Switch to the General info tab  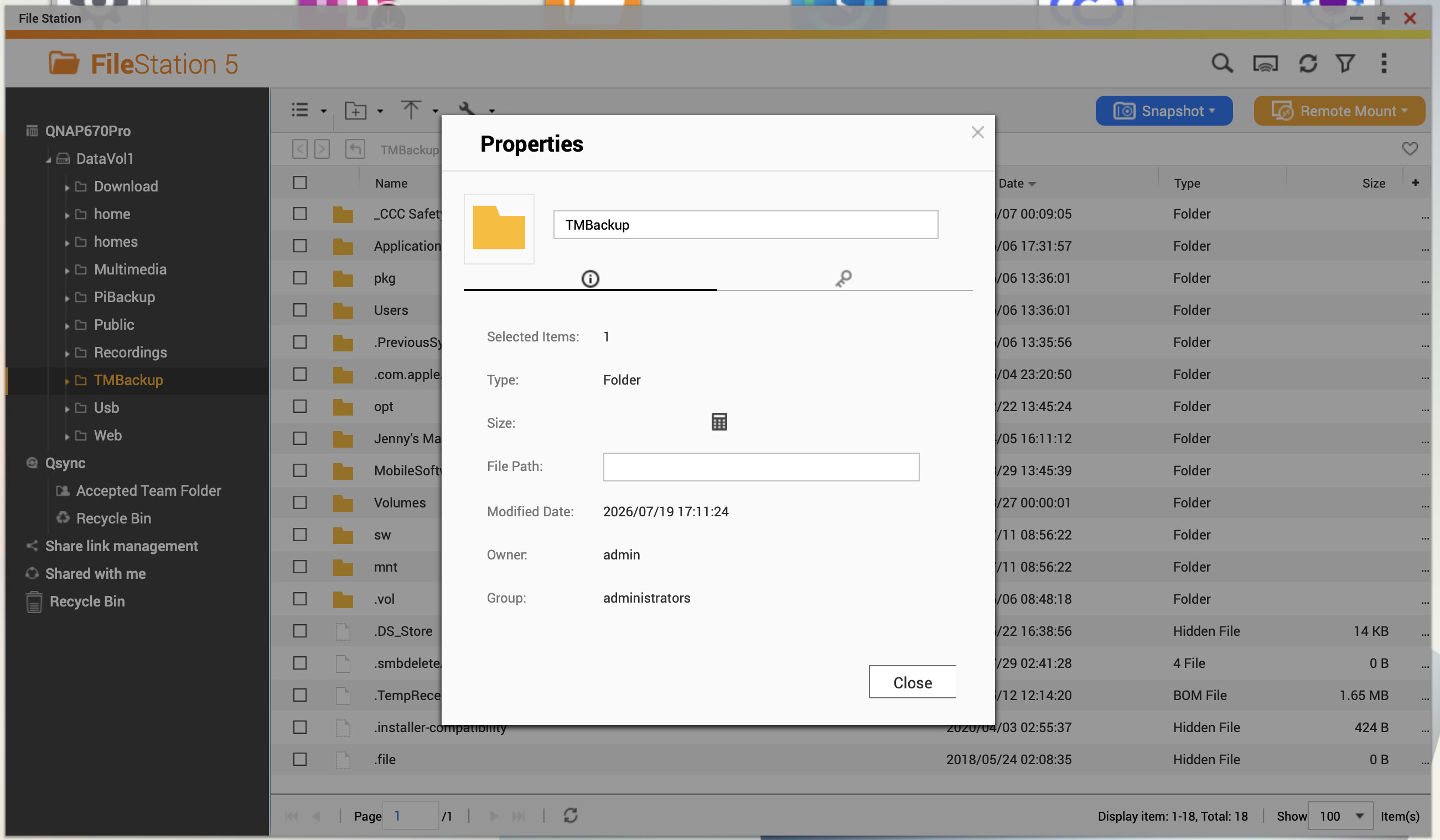click(590, 278)
